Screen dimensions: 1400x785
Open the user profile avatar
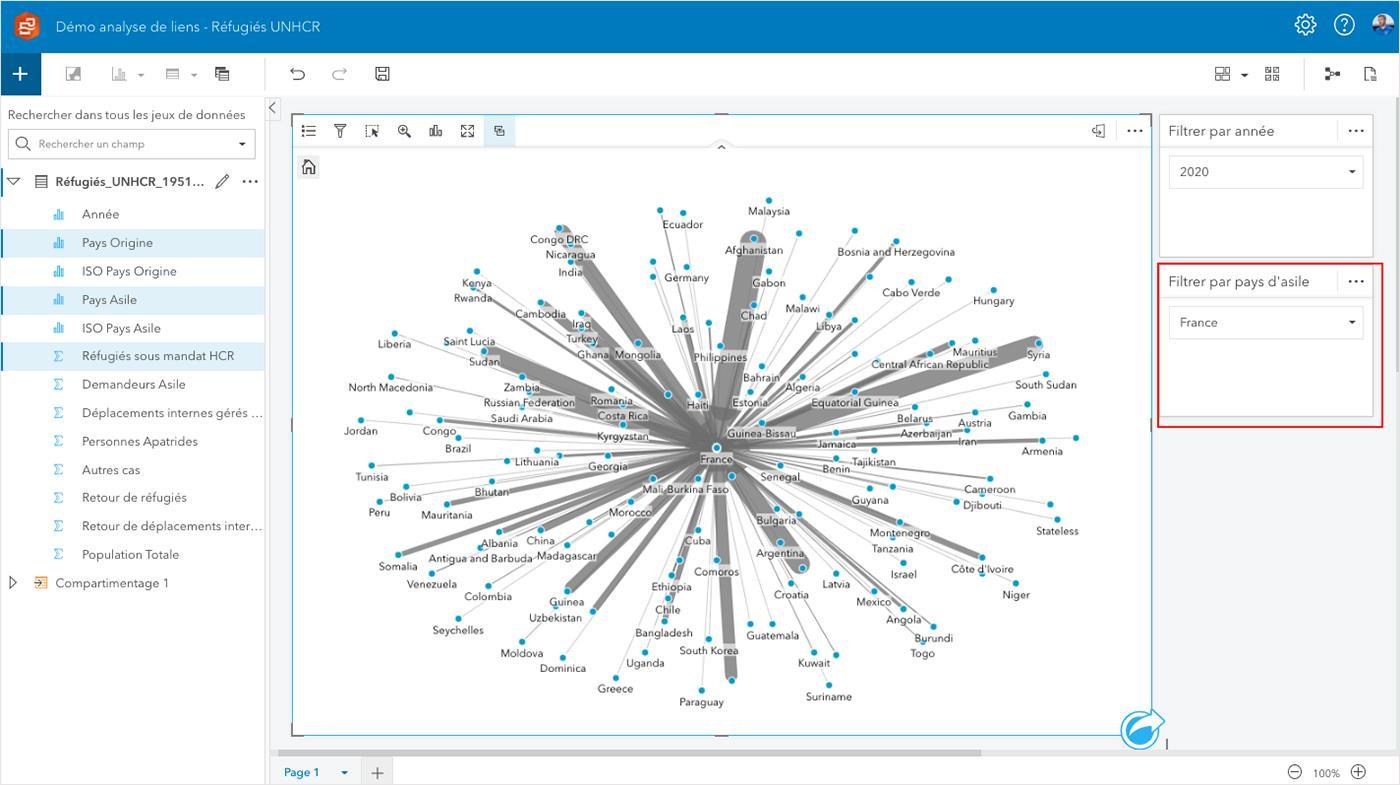point(1382,25)
